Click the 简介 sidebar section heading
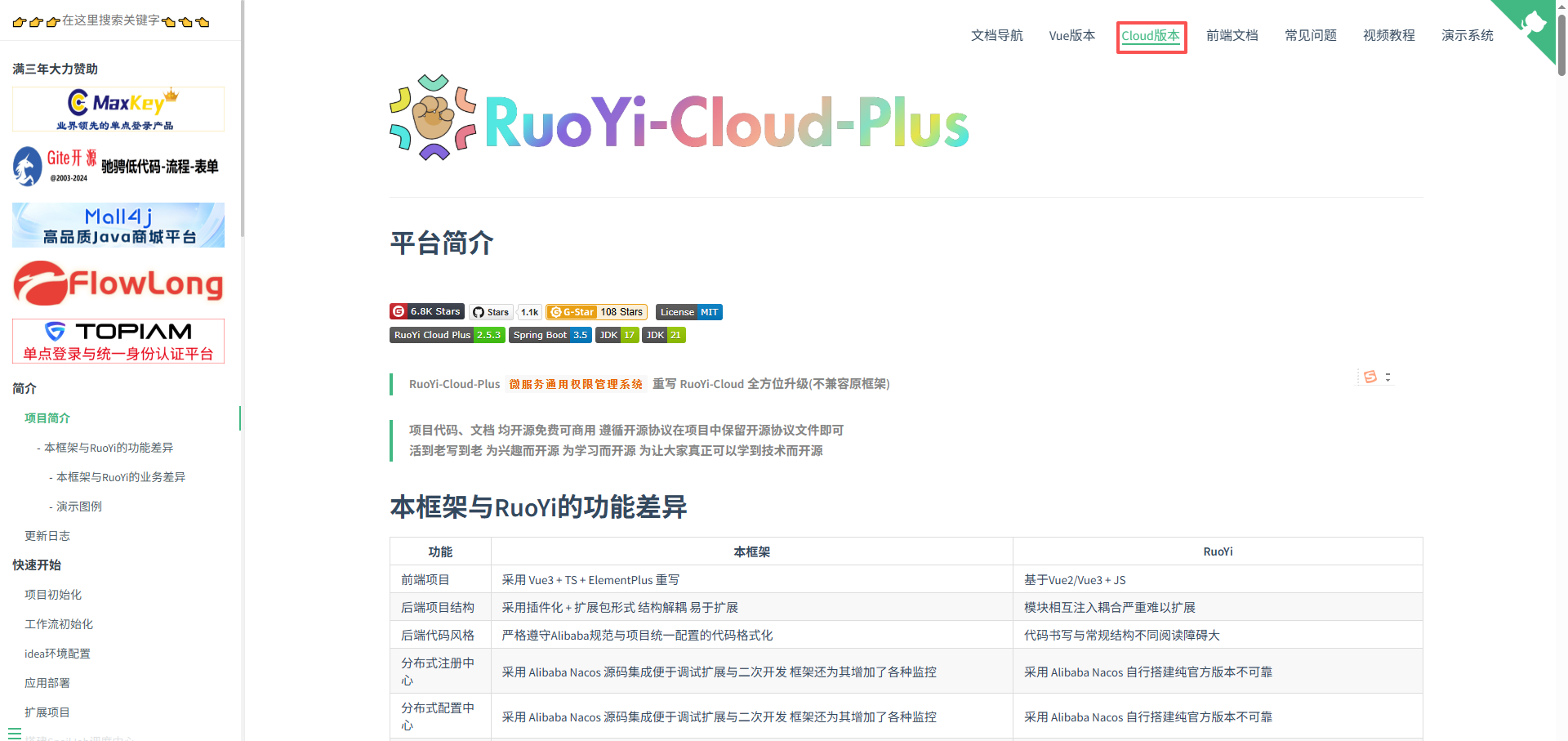This screenshot has height=741, width=1568. tap(24, 389)
